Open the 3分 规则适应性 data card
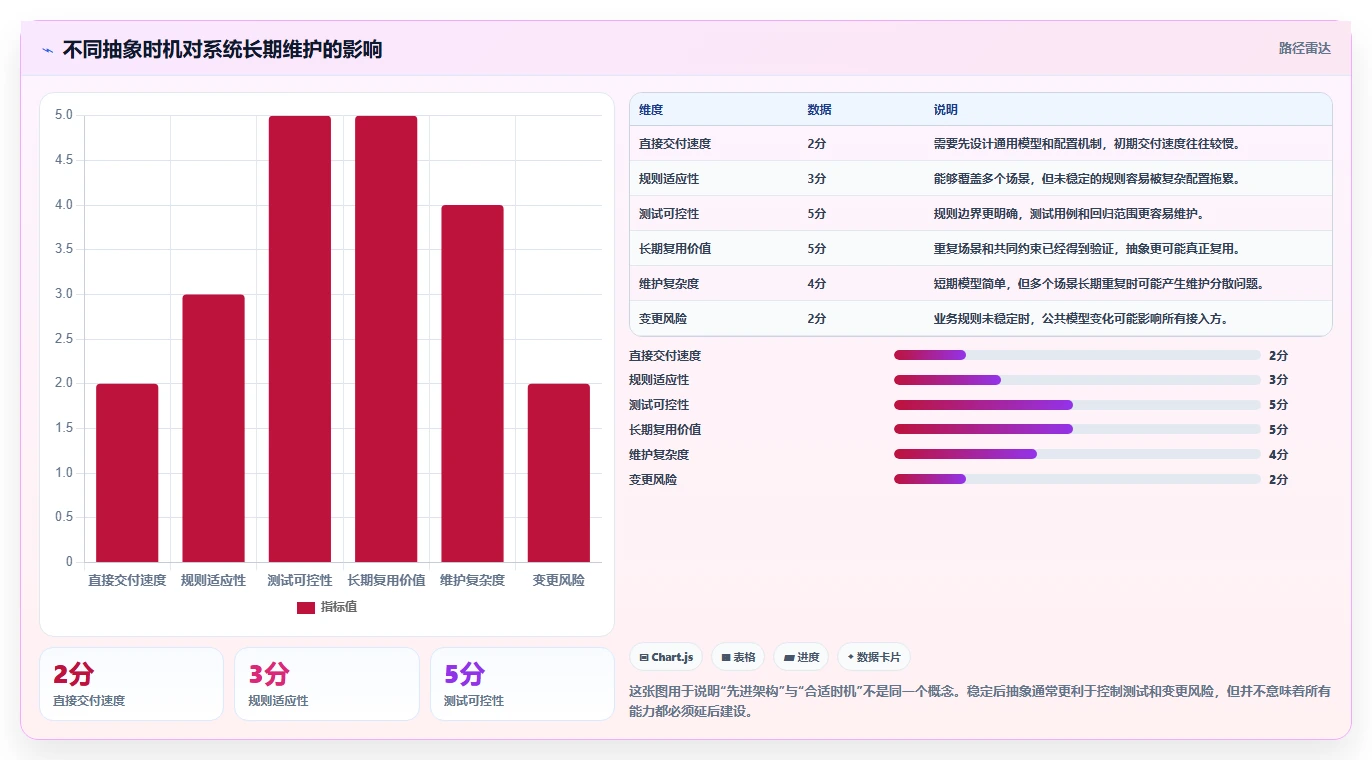 [x=327, y=684]
